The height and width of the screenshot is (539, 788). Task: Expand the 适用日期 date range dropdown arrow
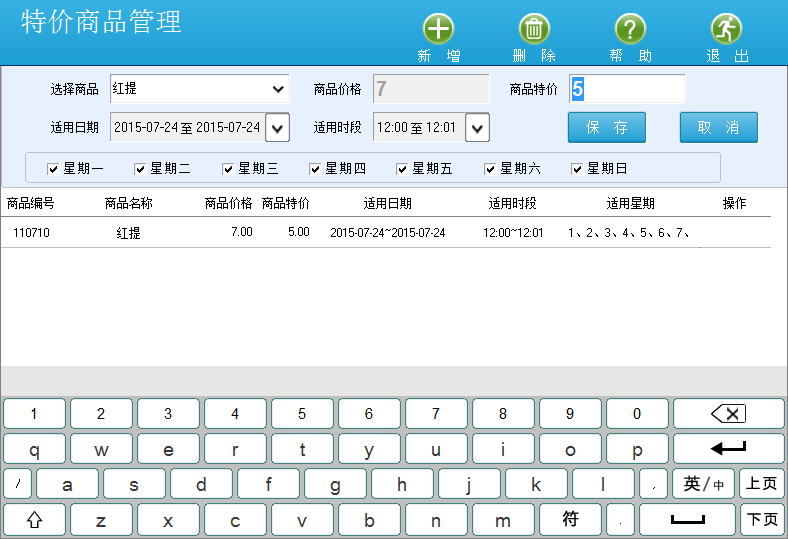(278, 128)
